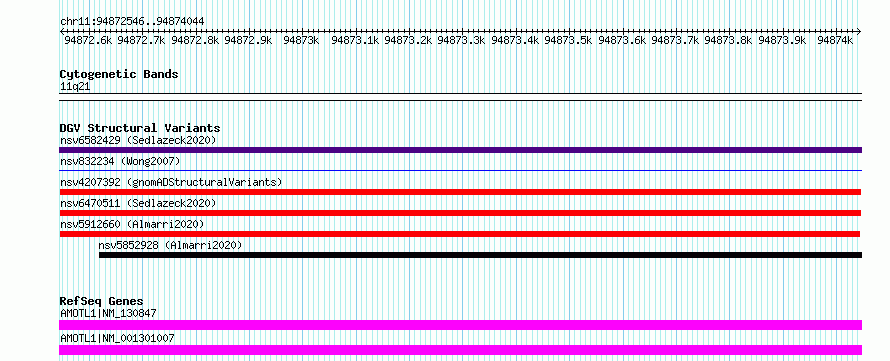Viewport: 890px width, 361px height.
Task: Open the AMOTL1|NM_001301007 gene label
Action: [117, 338]
